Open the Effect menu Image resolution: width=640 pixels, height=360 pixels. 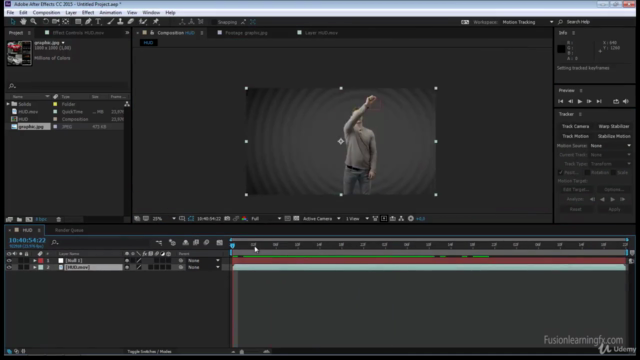[88, 13]
